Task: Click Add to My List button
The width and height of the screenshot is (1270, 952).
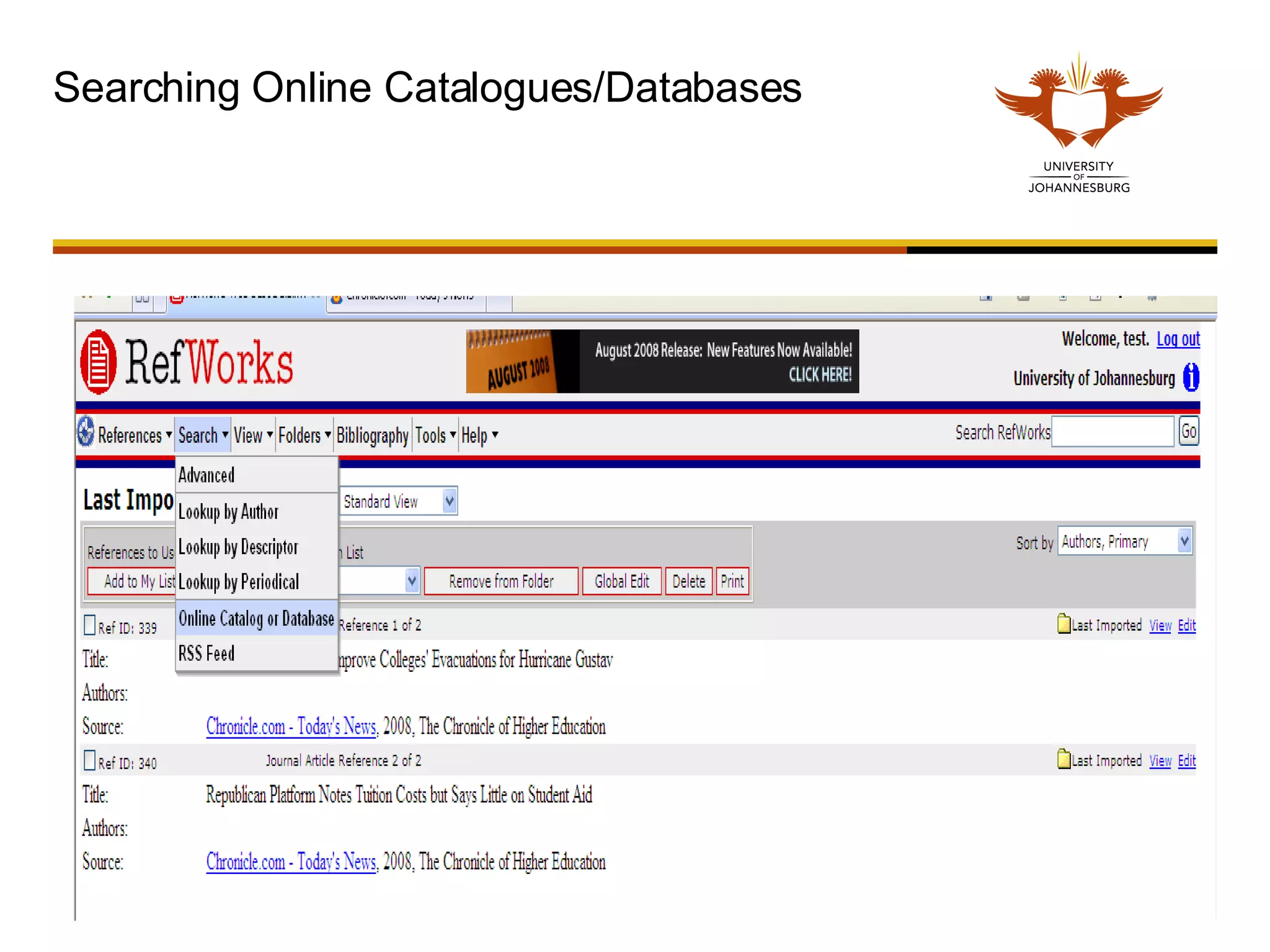Action: 131,581
